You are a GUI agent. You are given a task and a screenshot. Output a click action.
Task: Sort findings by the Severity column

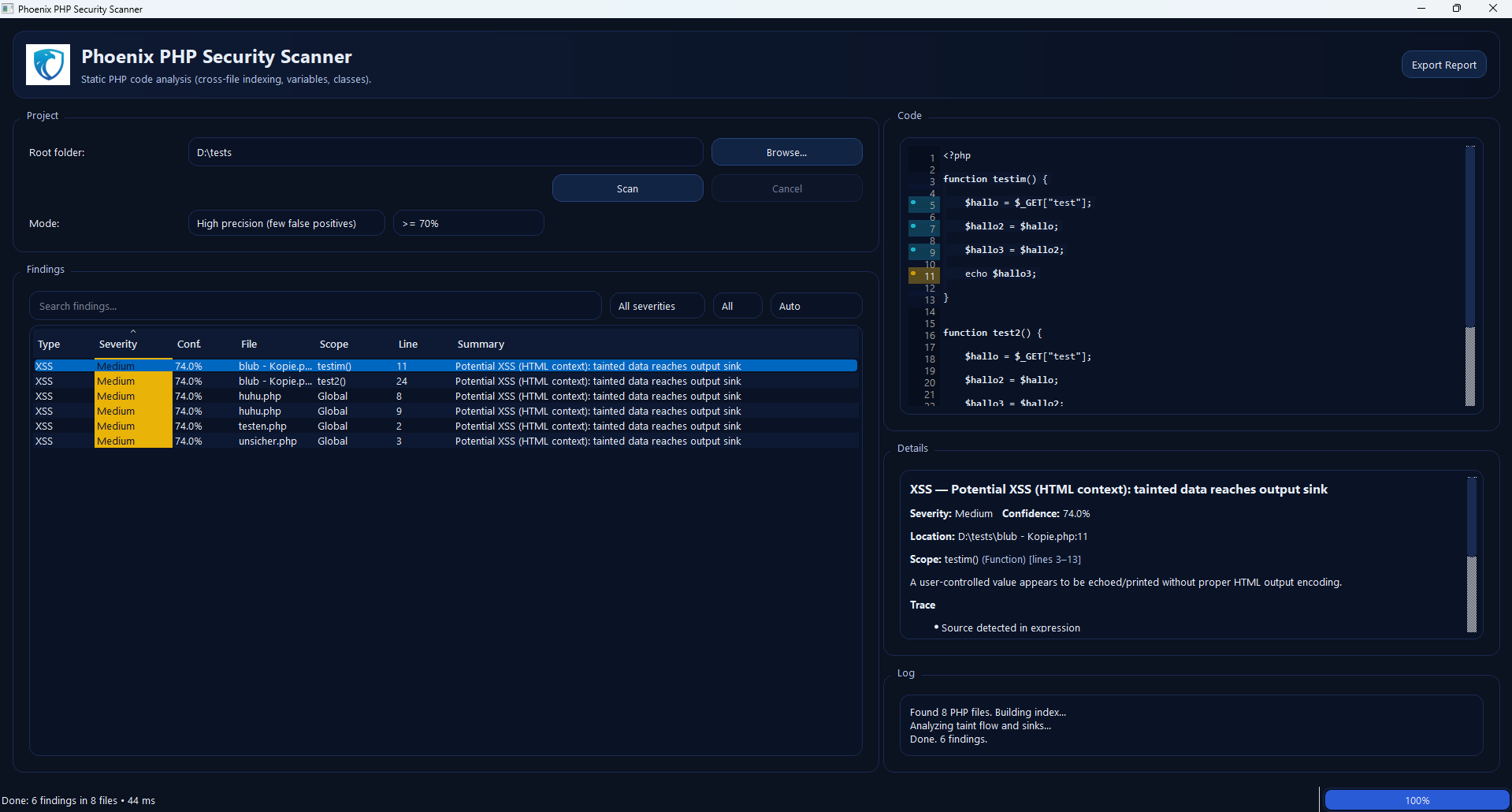118,345
